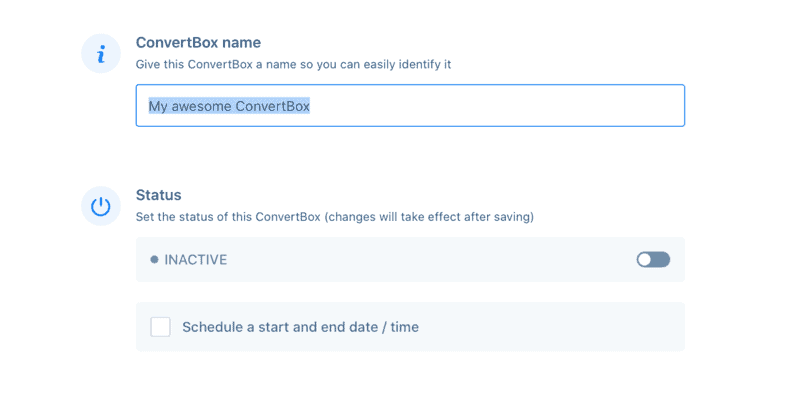The height and width of the screenshot is (408, 800).
Task: Click into the ConvertBox name input field
Action: (410, 106)
